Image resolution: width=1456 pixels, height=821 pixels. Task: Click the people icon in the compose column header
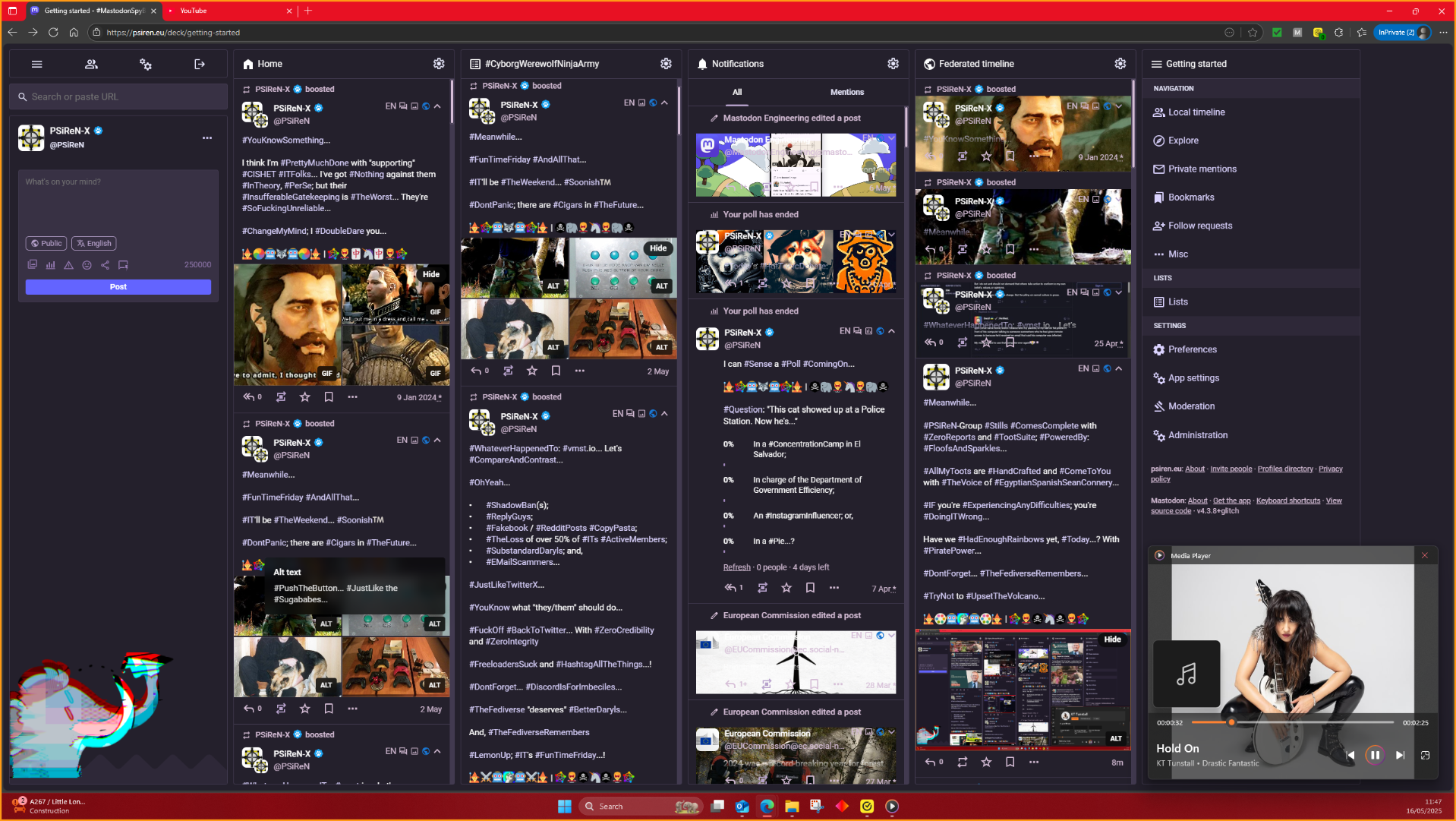click(x=91, y=65)
